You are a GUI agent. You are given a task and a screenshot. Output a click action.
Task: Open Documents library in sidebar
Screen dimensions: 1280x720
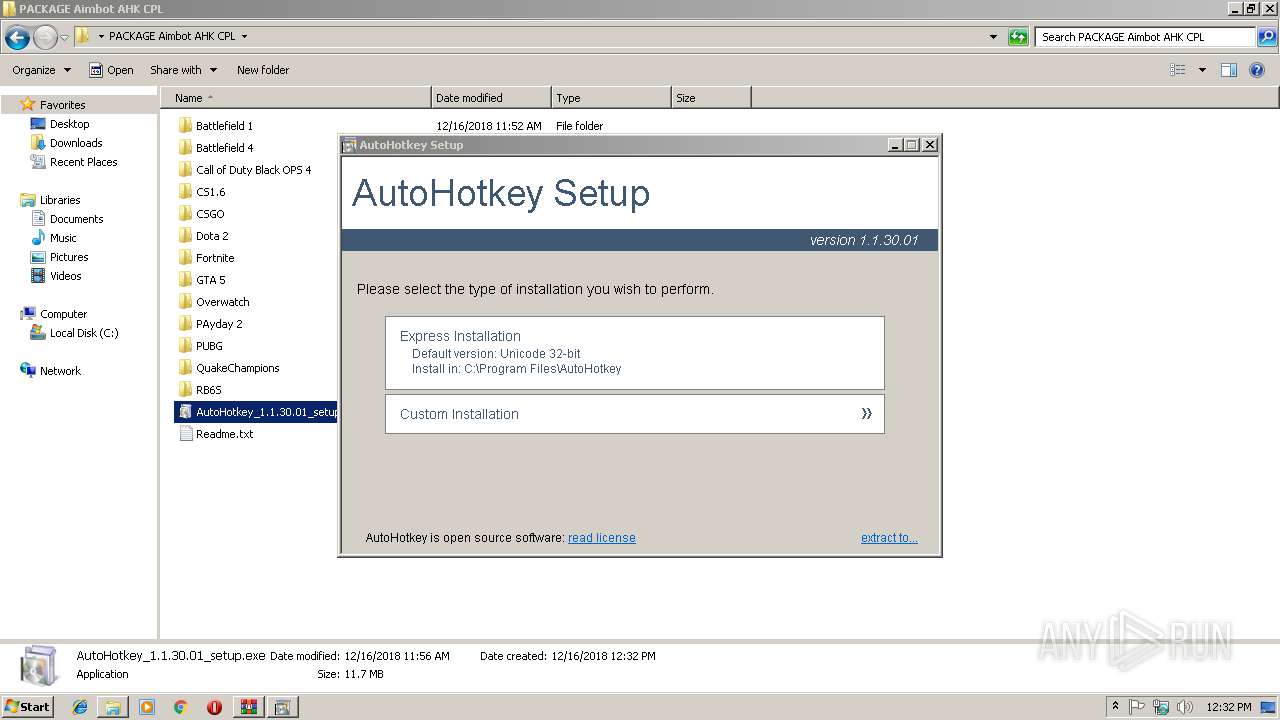[x=76, y=219]
